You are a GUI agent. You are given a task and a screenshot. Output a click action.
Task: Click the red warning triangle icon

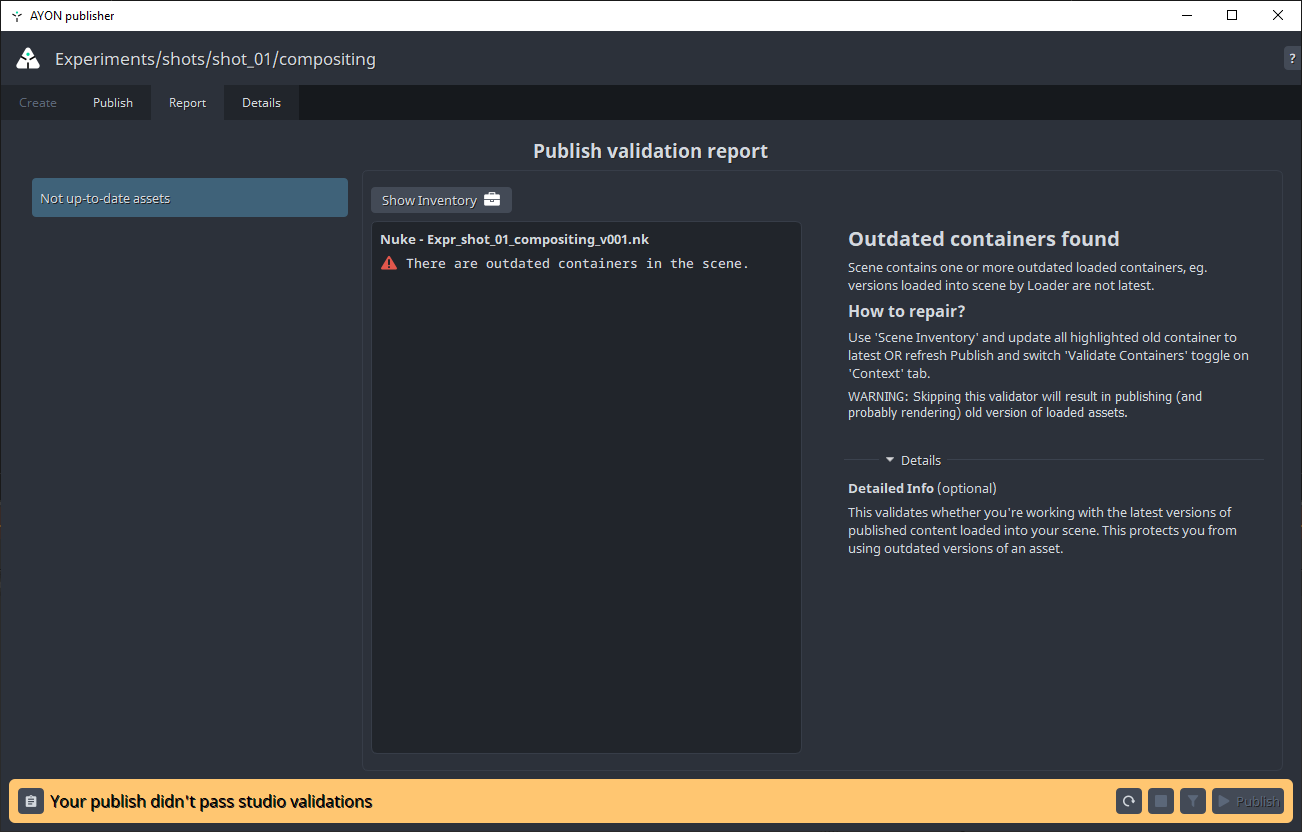(389, 264)
